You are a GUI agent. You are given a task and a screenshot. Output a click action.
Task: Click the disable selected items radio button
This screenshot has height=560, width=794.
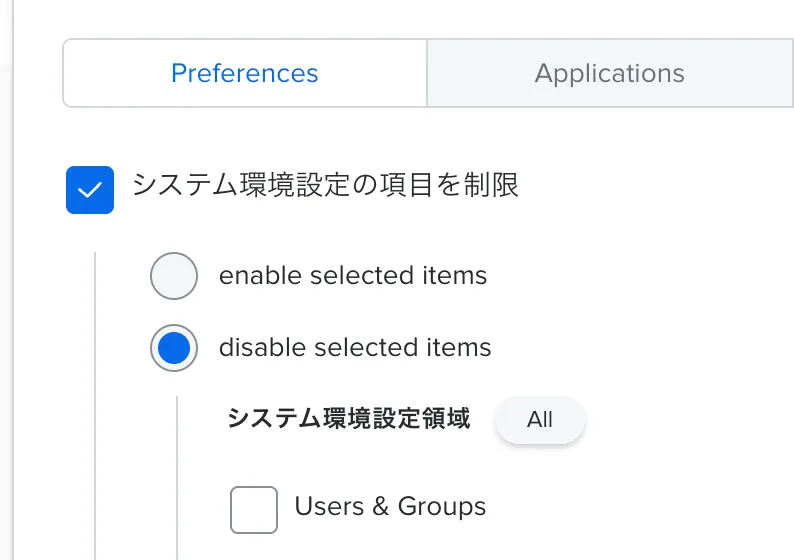(174, 349)
